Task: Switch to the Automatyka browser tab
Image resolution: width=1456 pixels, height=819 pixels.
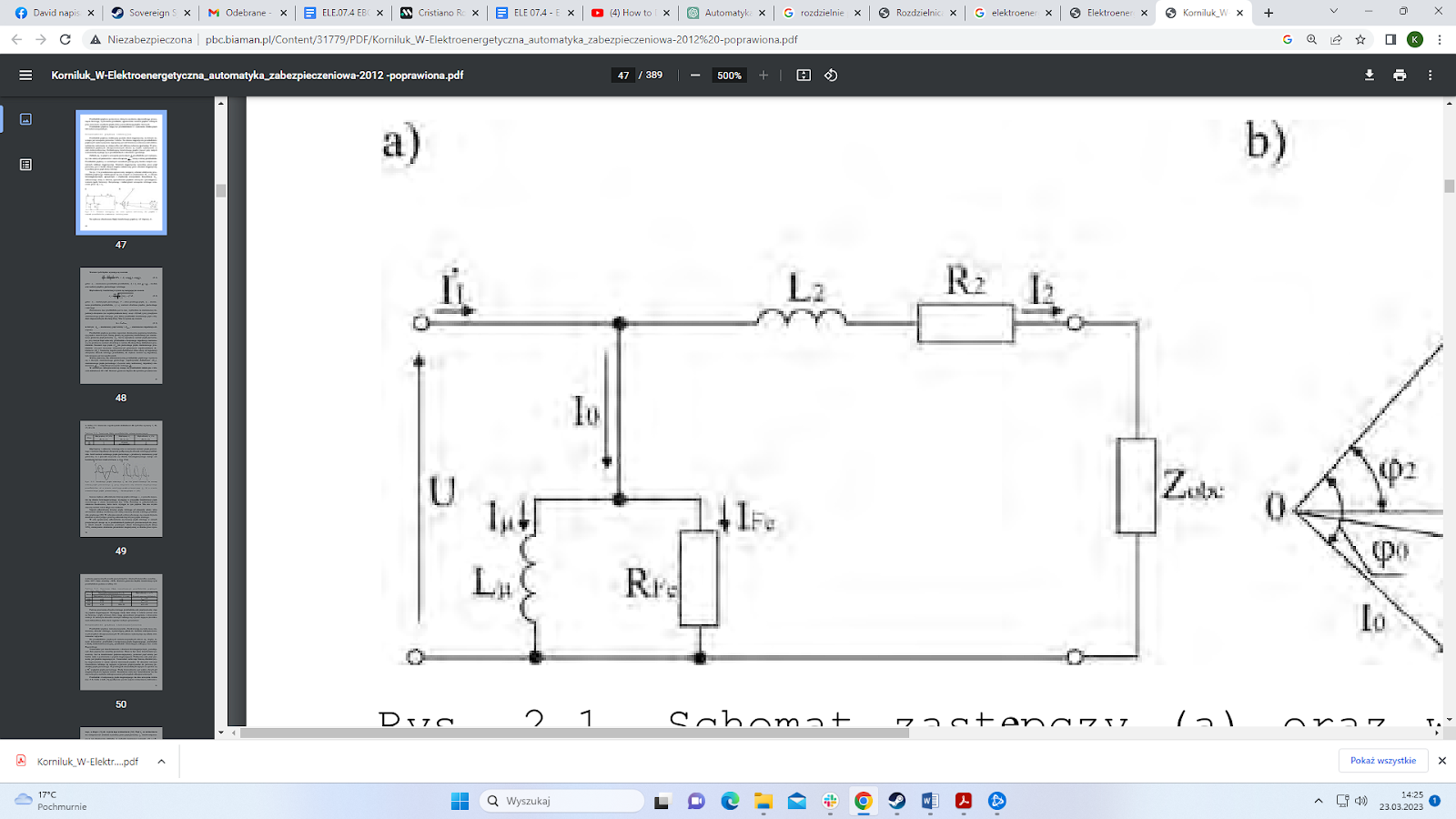Action: [725, 13]
